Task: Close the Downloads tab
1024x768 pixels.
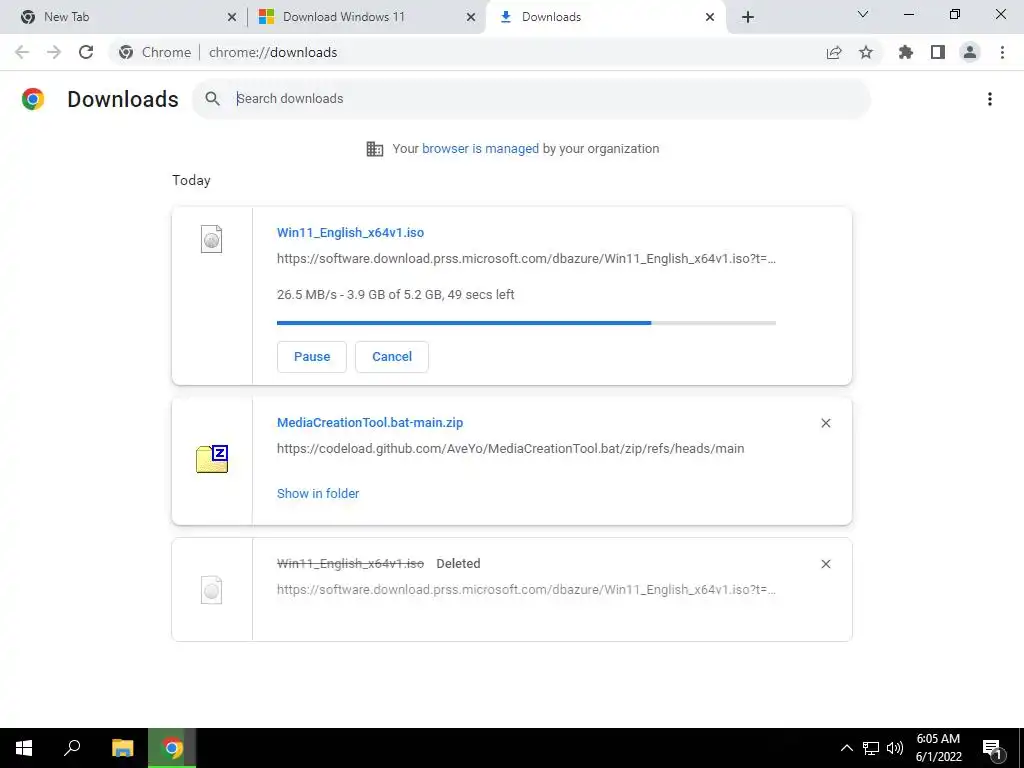Action: click(x=710, y=17)
